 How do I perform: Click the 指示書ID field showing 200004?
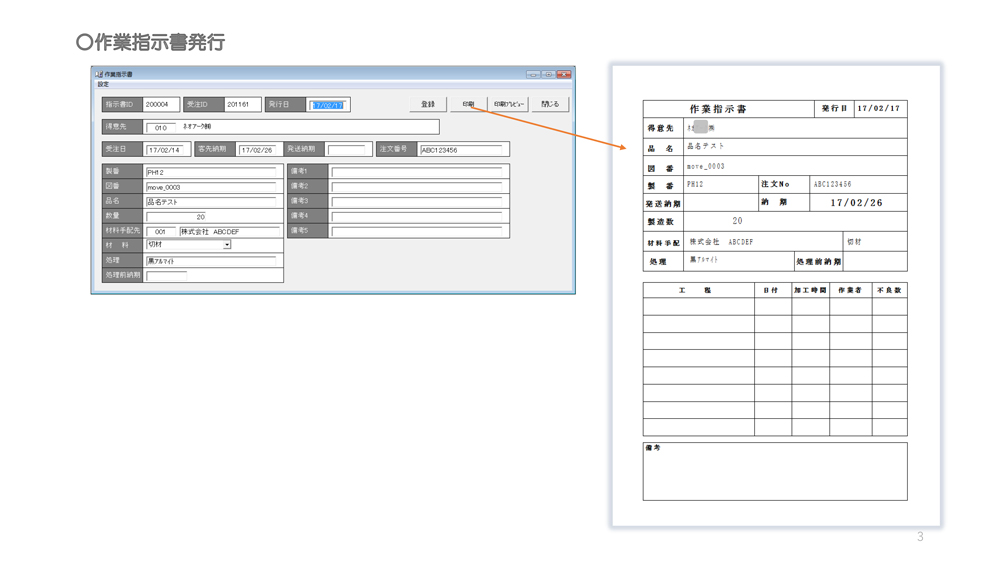[x=161, y=105]
